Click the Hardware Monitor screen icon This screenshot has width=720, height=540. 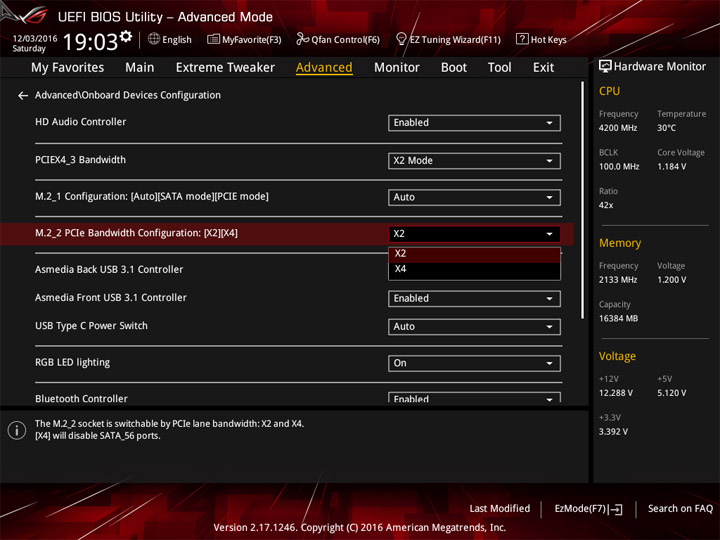click(x=605, y=66)
